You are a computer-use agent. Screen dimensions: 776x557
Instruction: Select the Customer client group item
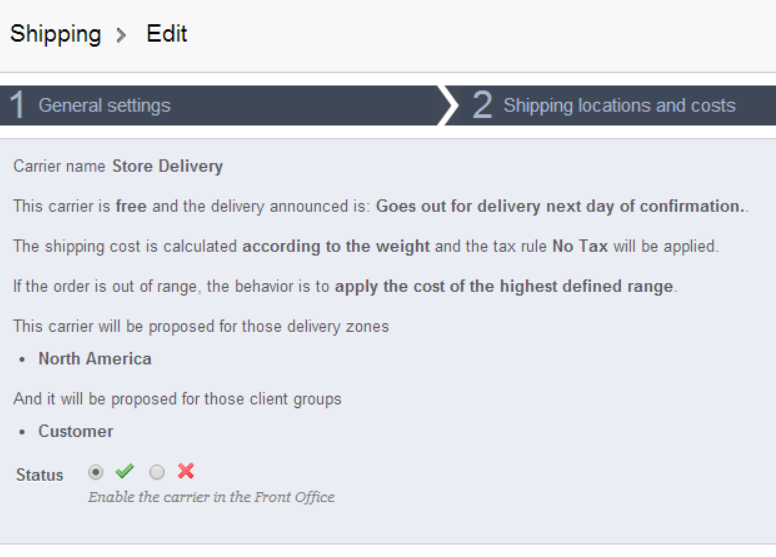[76, 431]
